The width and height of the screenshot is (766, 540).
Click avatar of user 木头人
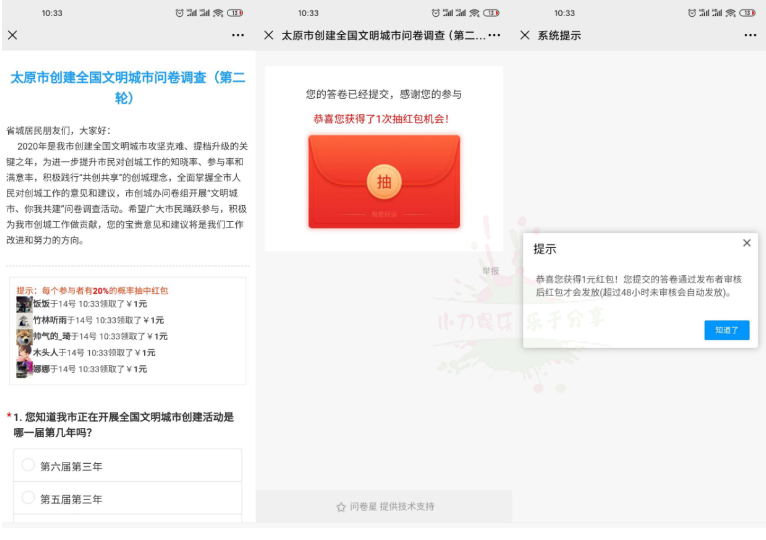(24, 353)
